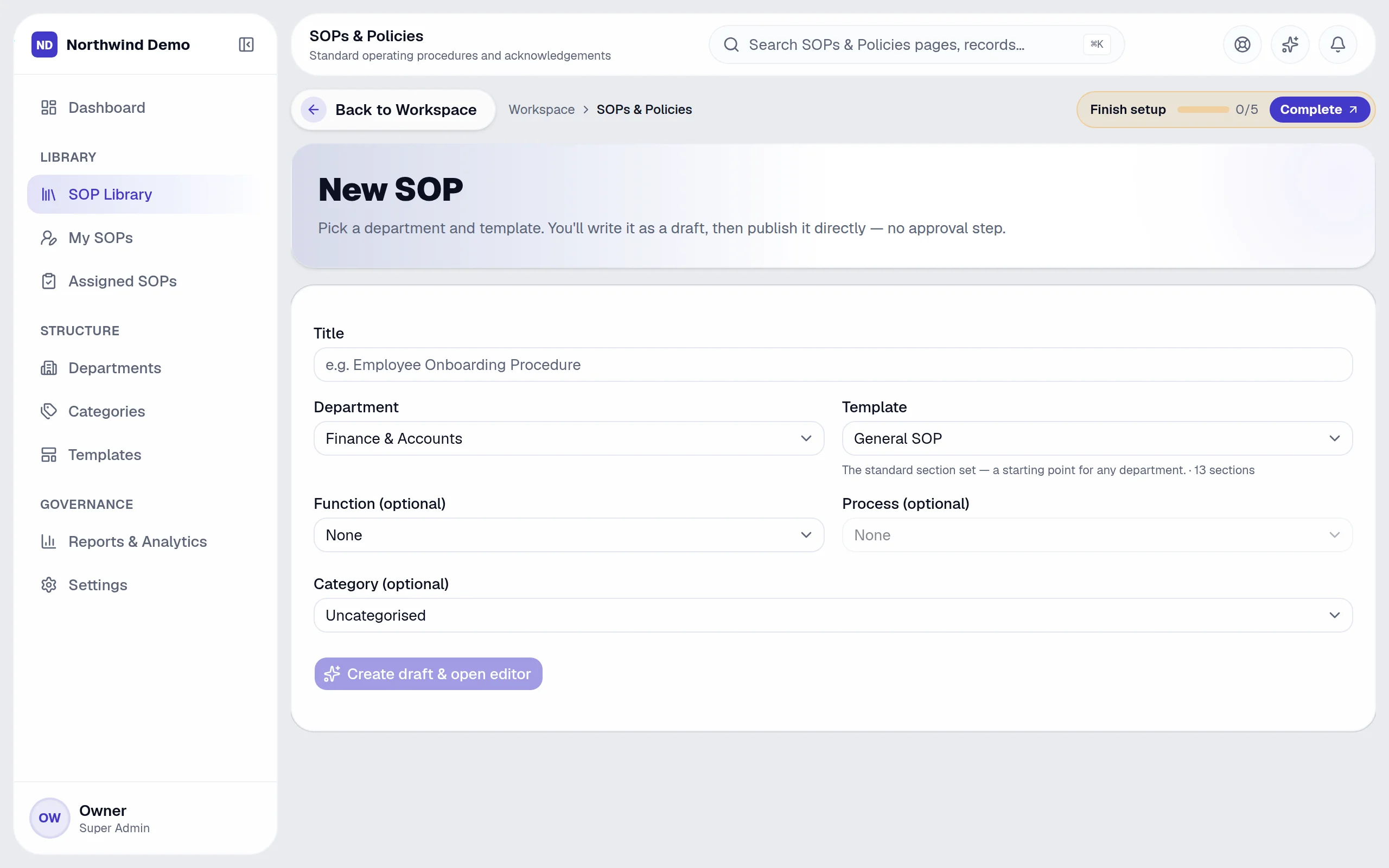
Task: Open the Function (optional) dropdown
Action: 569,535
